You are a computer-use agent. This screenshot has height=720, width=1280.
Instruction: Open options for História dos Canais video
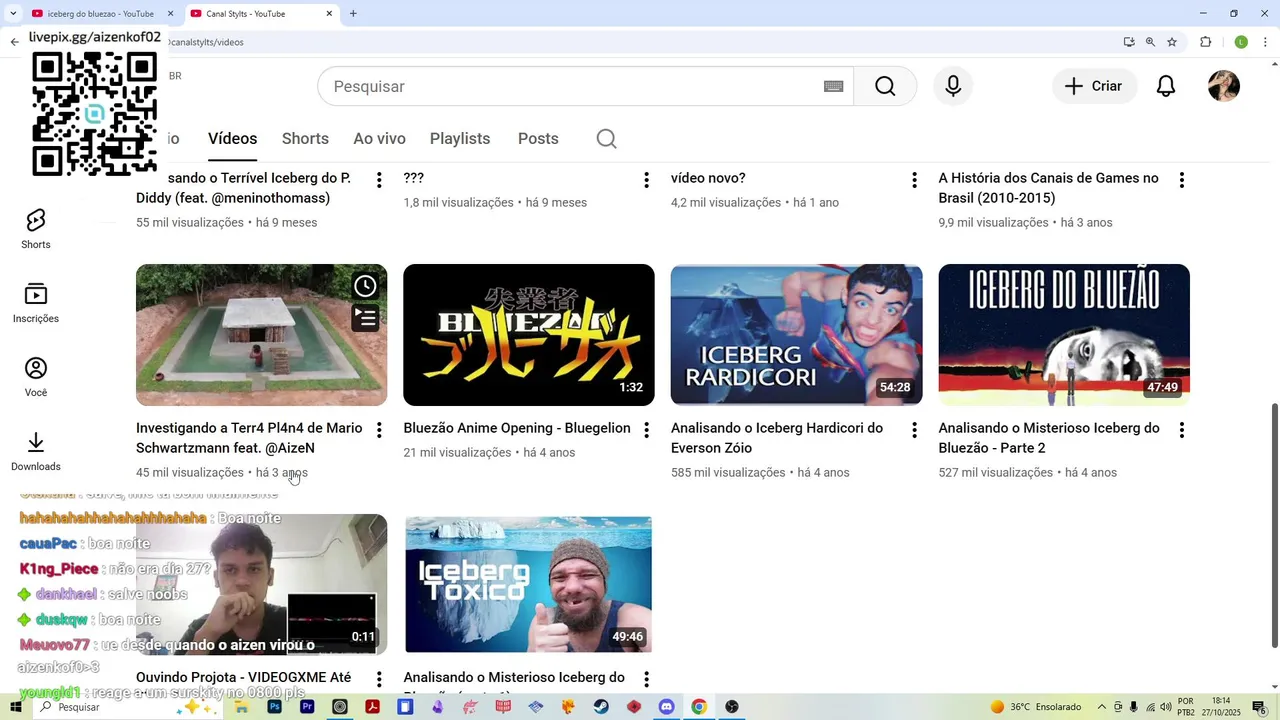click(1182, 180)
